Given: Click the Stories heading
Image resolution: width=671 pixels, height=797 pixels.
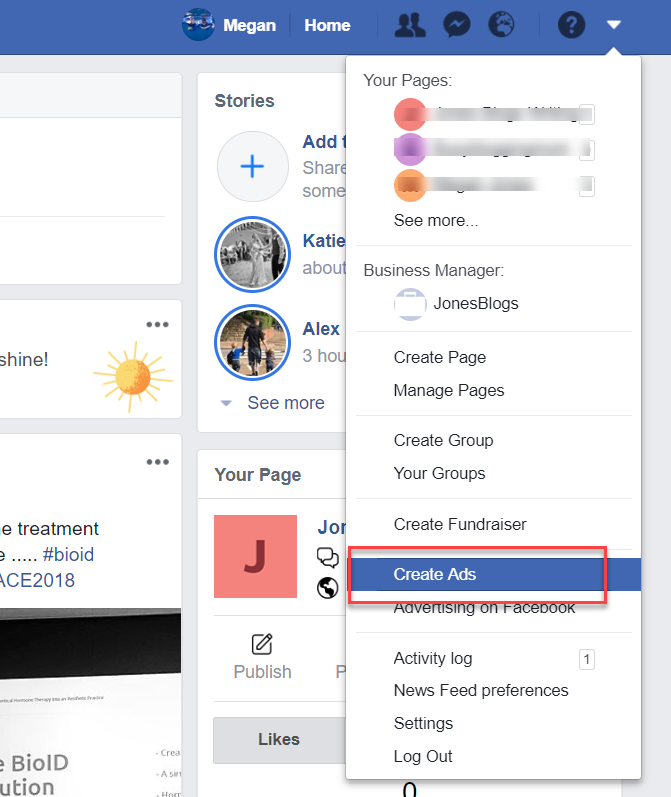Looking at the screenshot, I should coord(245,101).
